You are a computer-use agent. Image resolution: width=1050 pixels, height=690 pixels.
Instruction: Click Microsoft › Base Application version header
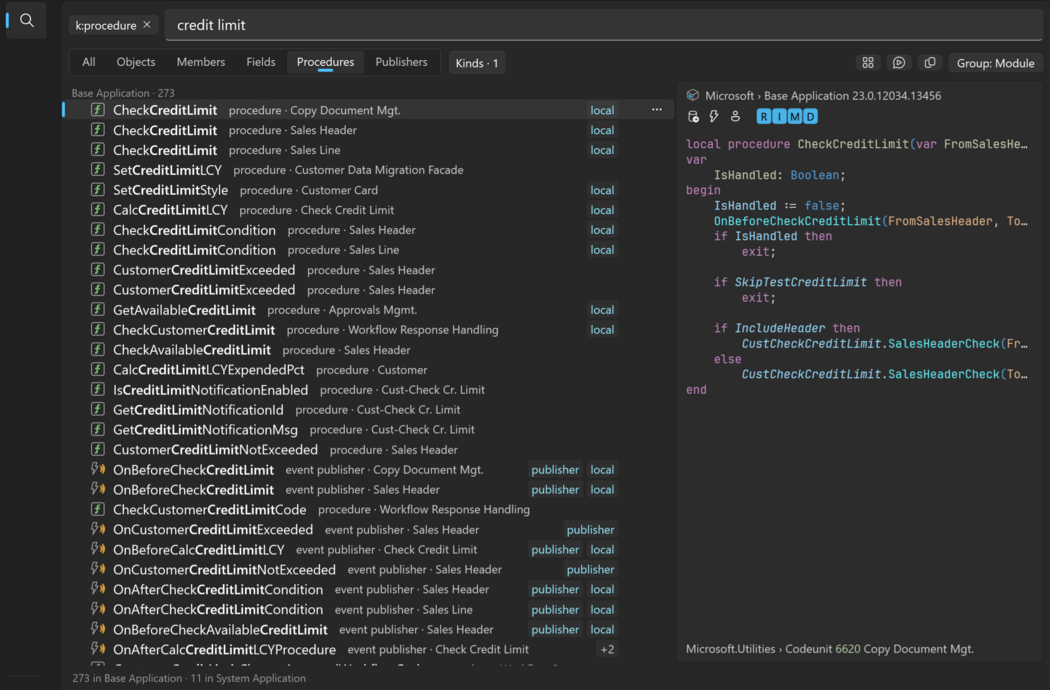823,95
